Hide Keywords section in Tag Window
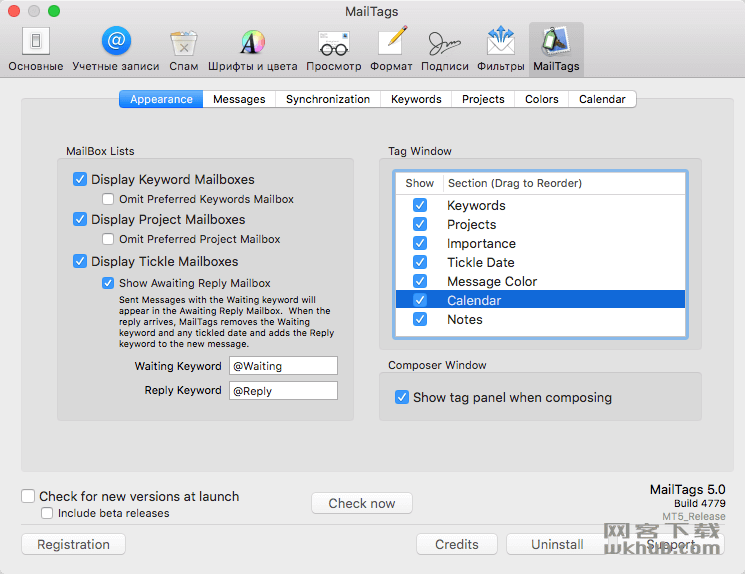The width and height of the screenshot is (745, 574). [x=420, y=205]
